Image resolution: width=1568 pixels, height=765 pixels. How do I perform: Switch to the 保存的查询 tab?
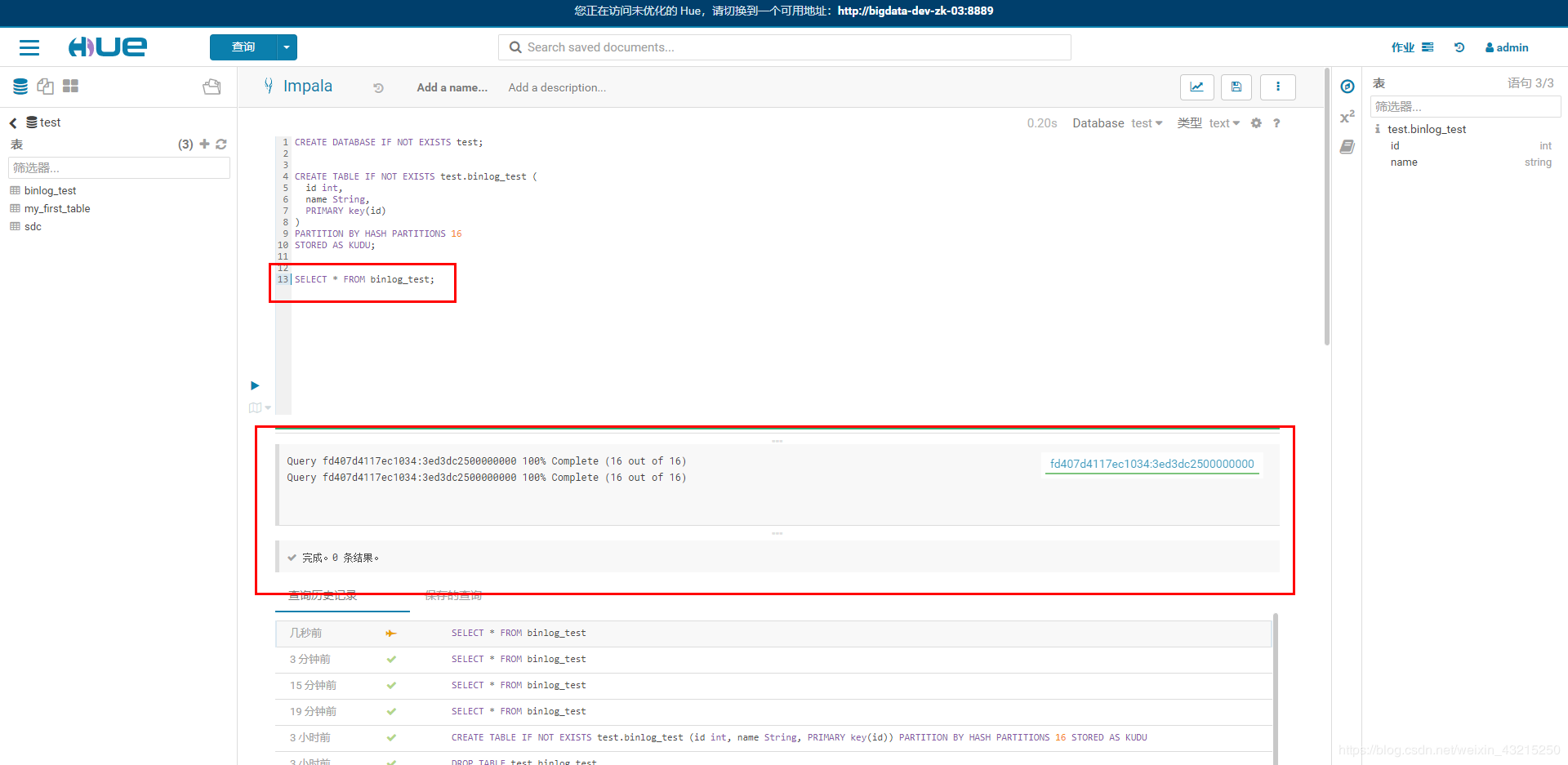point(452,595)
